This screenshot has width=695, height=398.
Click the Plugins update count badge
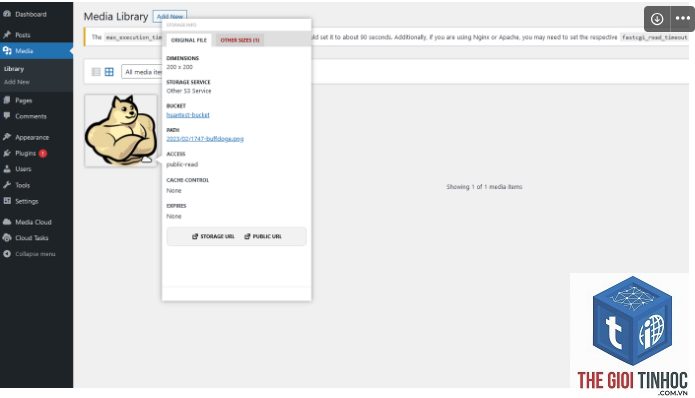pyautogui.click(x=43, y=153)
